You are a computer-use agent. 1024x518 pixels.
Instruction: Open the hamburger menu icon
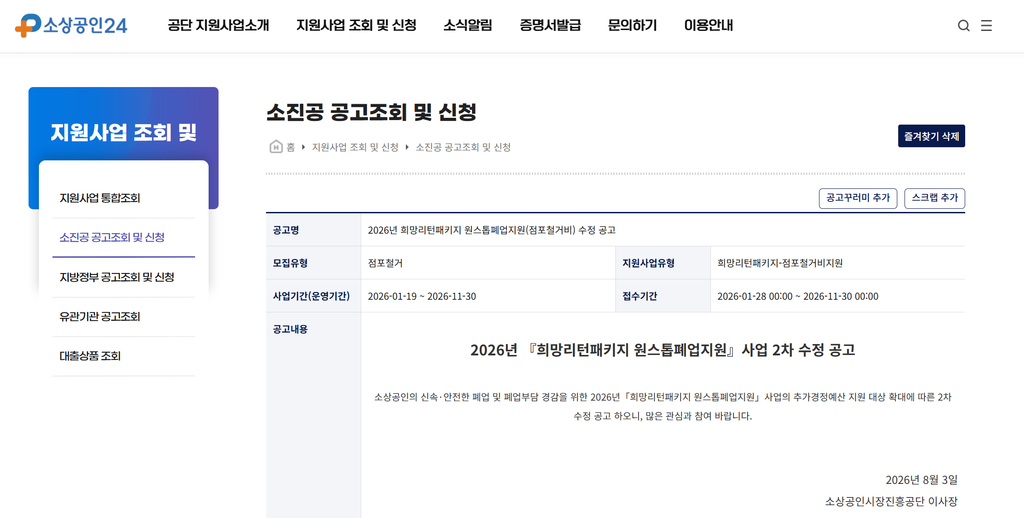986,25
